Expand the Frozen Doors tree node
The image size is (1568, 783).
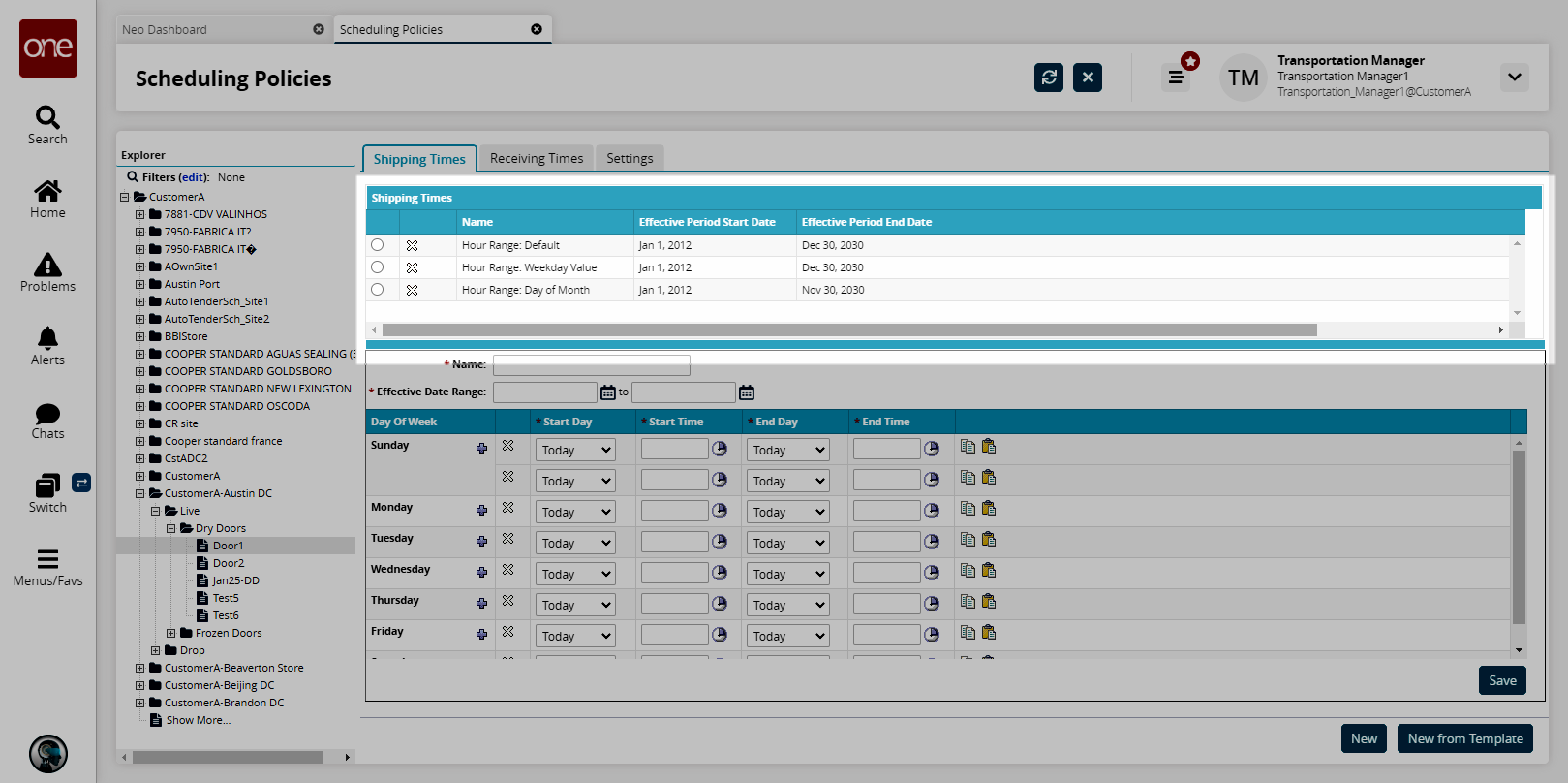point(171,633)
